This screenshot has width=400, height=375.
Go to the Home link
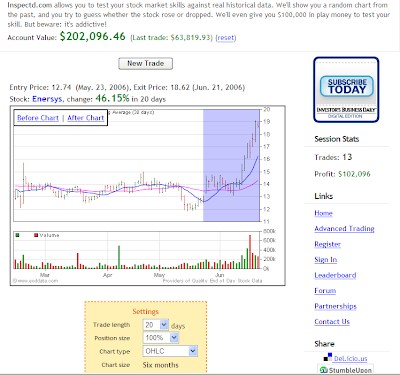click(x=323, y=213)
